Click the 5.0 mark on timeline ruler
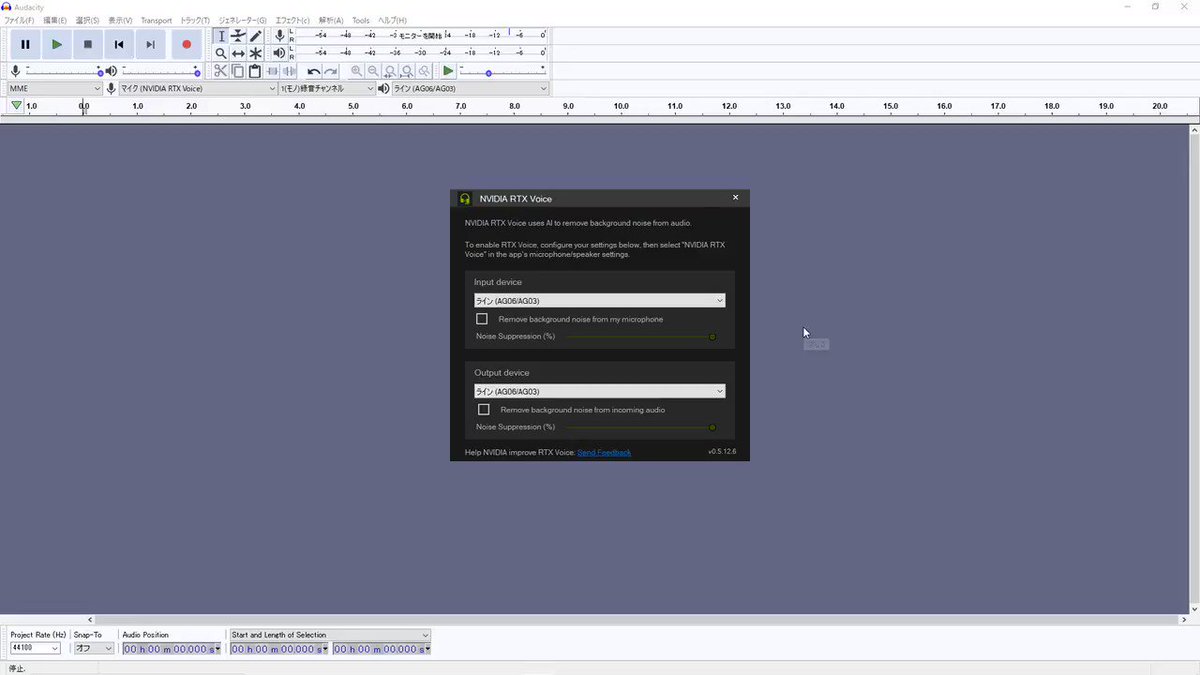Screen dimensions: 1200x675 (x=353, y=106)
